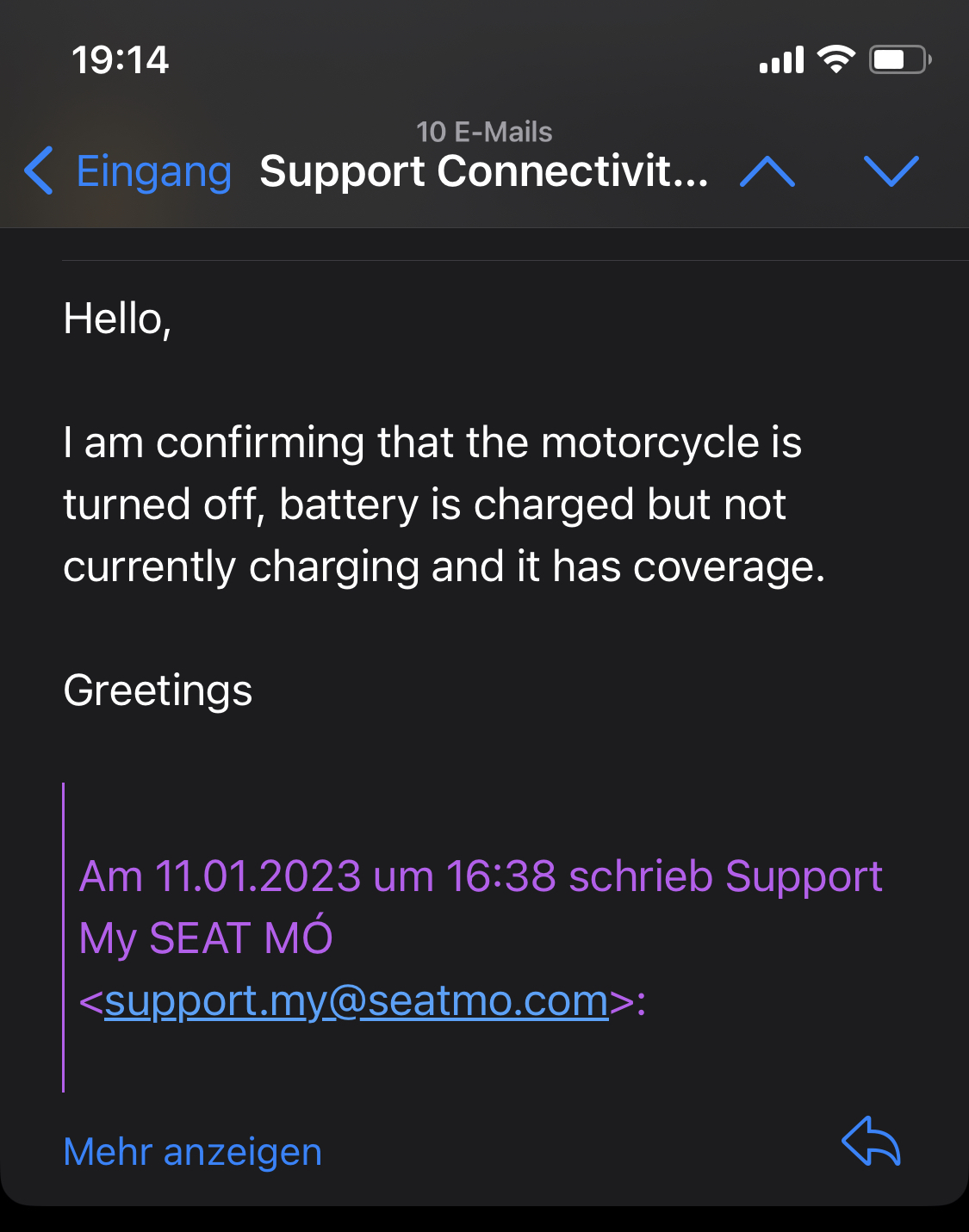The width and height of the screenshot is (969, 1232).
Task: Tap the back chevron to leave email
Action: 40,170
